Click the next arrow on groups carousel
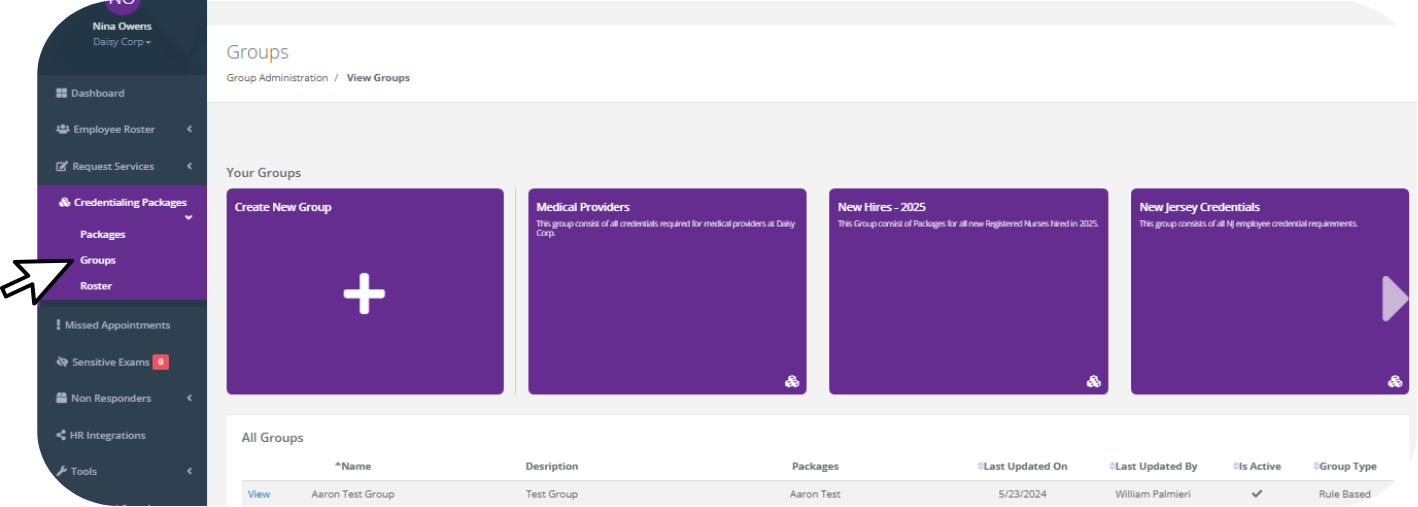 (x=1395, y=299)
